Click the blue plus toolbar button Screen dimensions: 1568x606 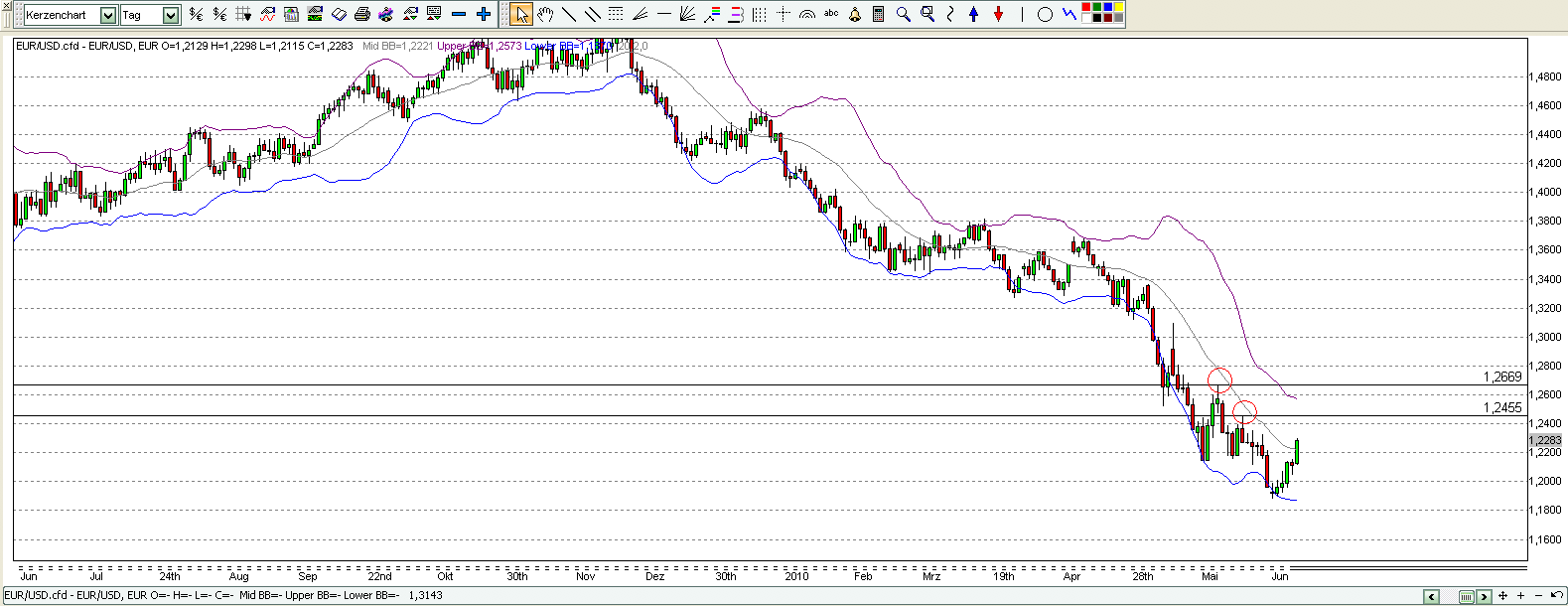pos(484,14)
